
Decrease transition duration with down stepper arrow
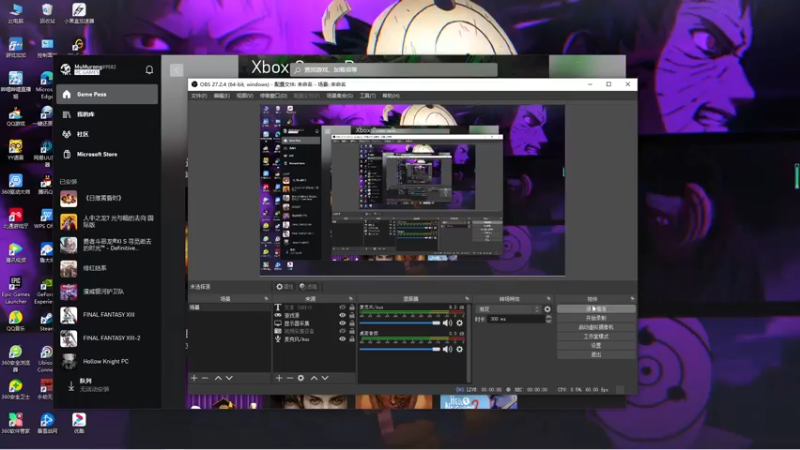point(548,321)
